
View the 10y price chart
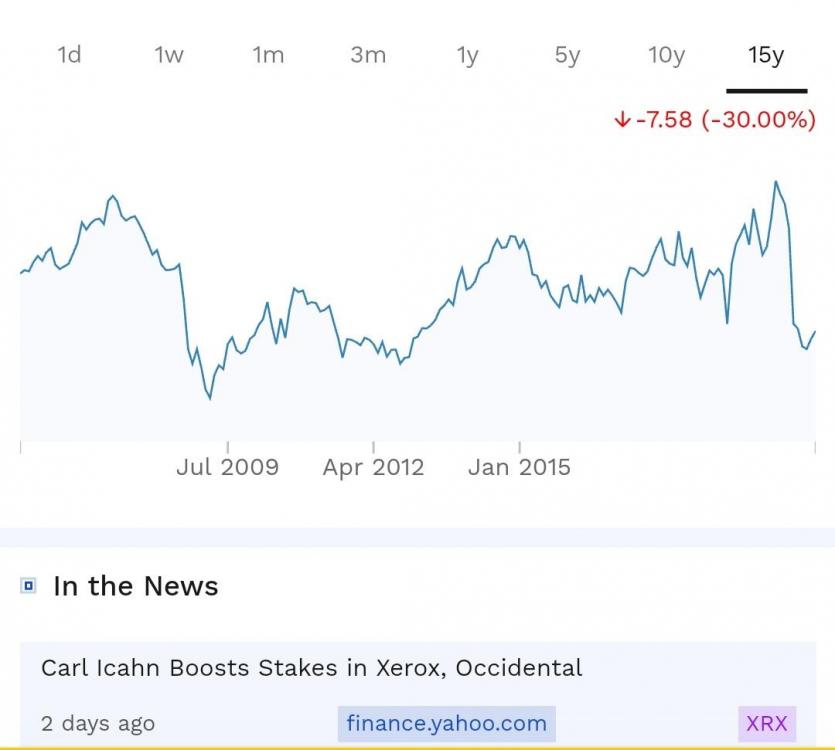click(666, 55)
